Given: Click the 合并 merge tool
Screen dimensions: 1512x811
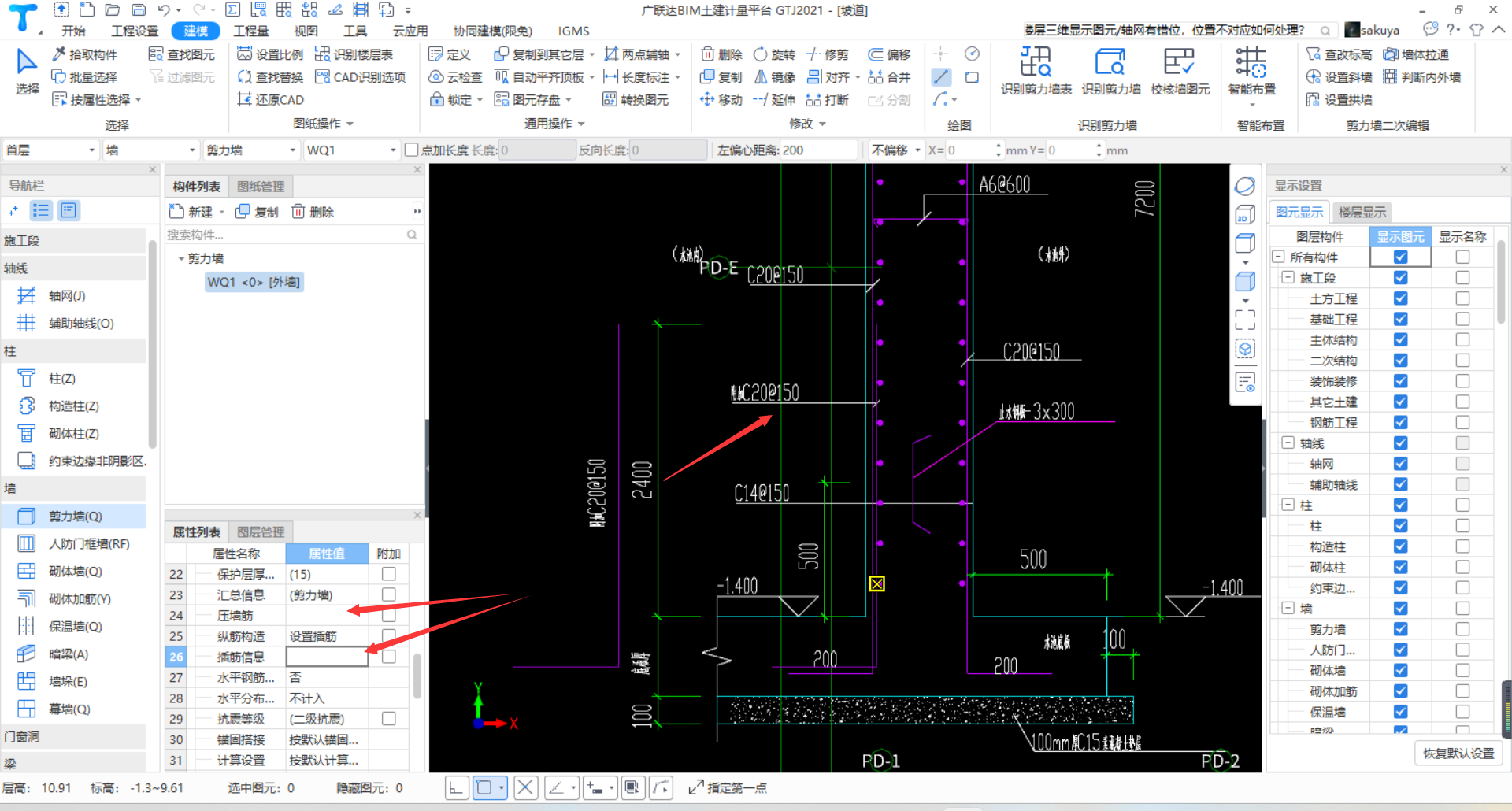Looking at the screenshot, I should (x=889, y=77).
